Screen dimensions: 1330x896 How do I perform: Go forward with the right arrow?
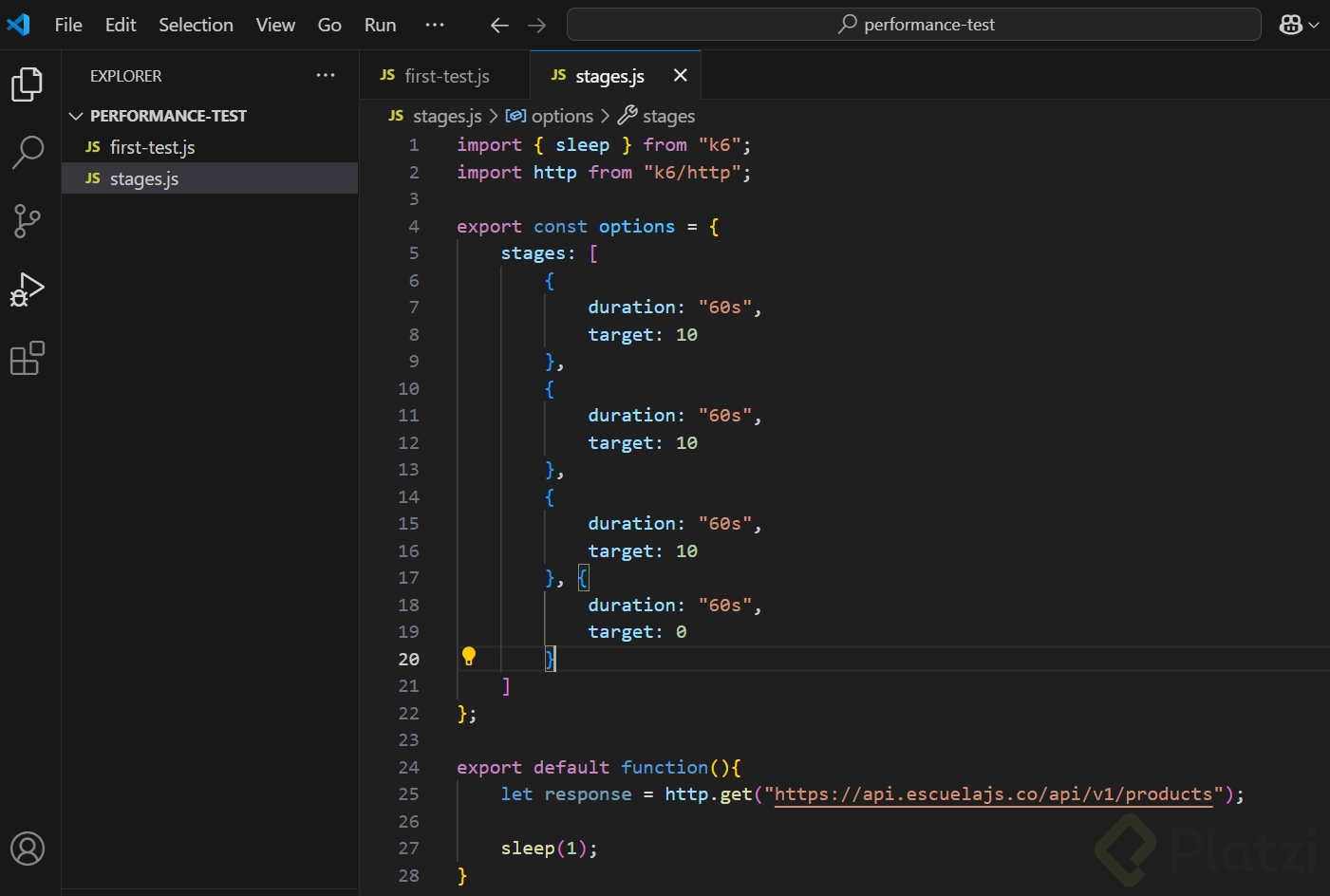click(537, 26)
